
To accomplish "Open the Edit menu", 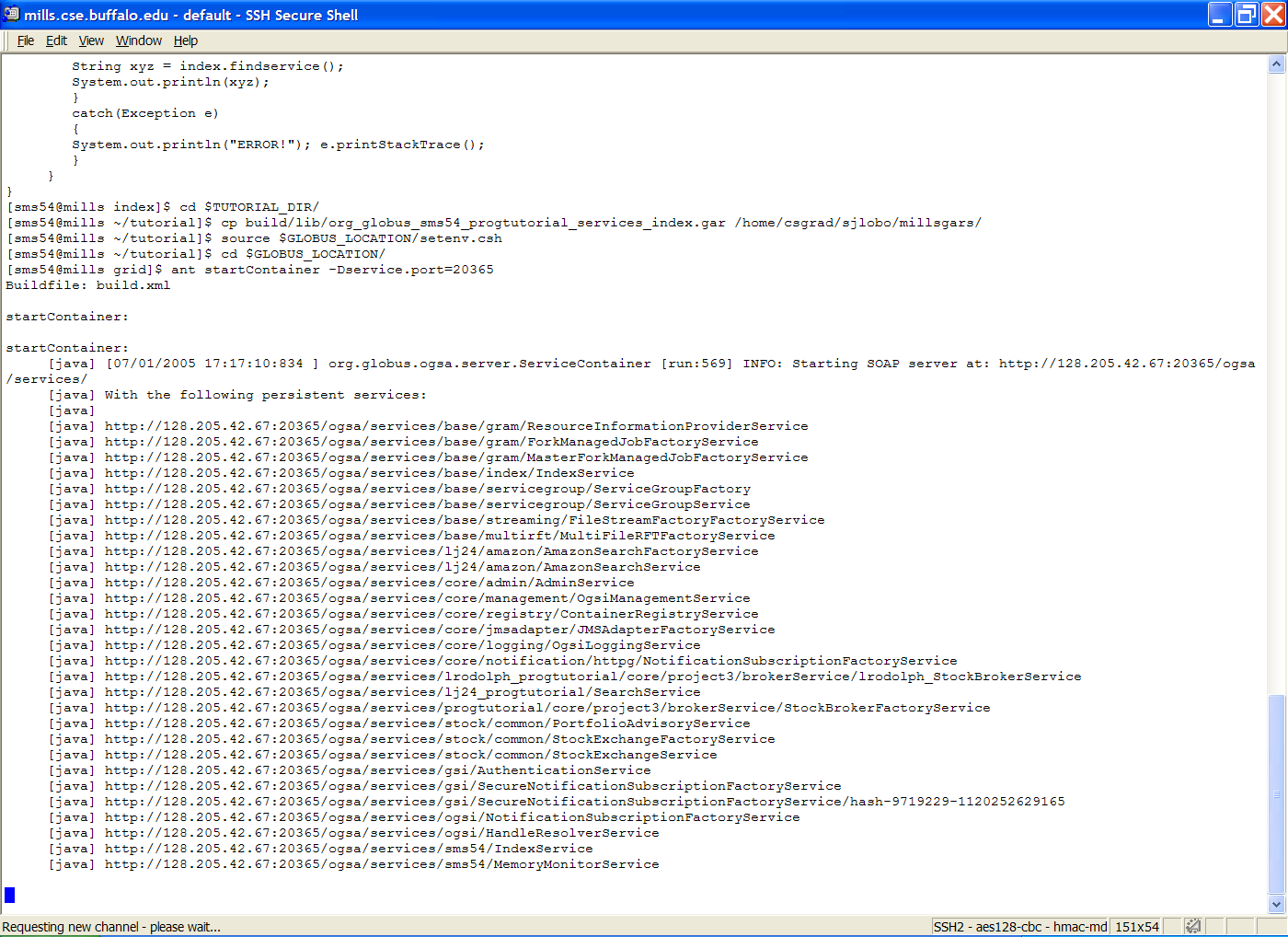I will point(56,40).
